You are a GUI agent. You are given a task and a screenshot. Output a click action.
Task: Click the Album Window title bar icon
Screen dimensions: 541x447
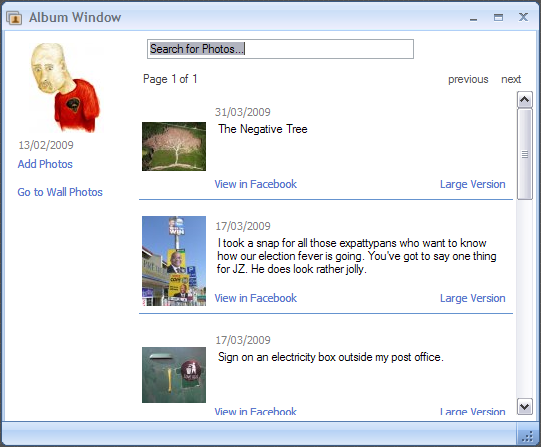[14, 18]
